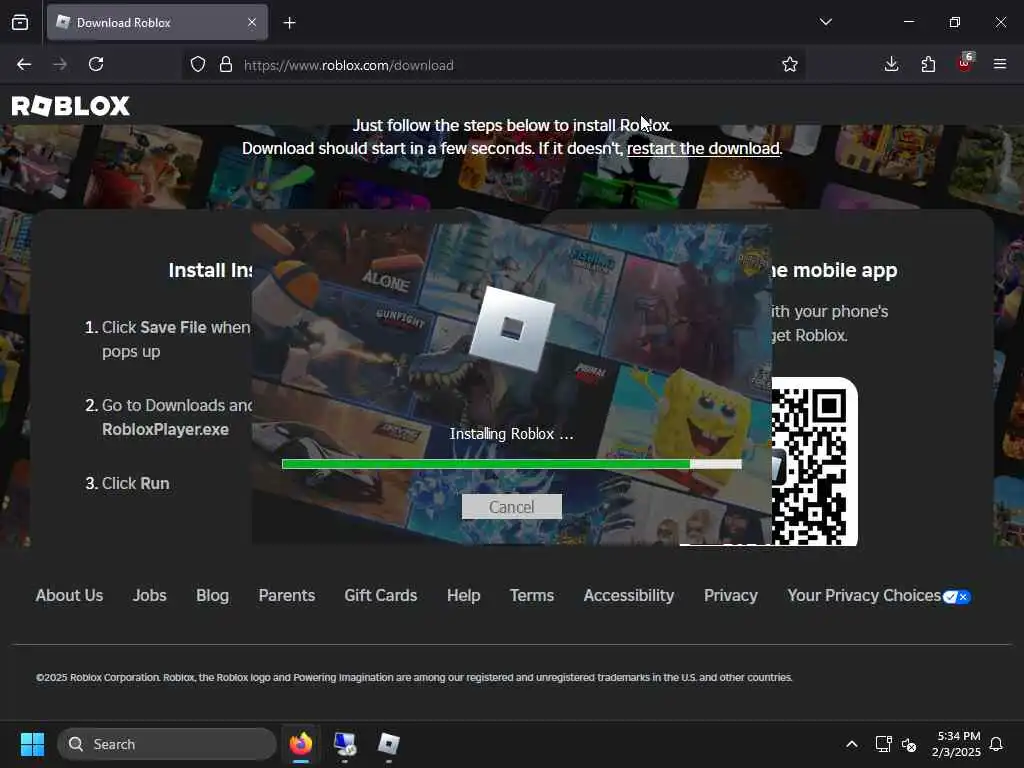Screen dimensions: 1024x768
Task: Open the Windows Start menu
Action: (x=32, y=744)
